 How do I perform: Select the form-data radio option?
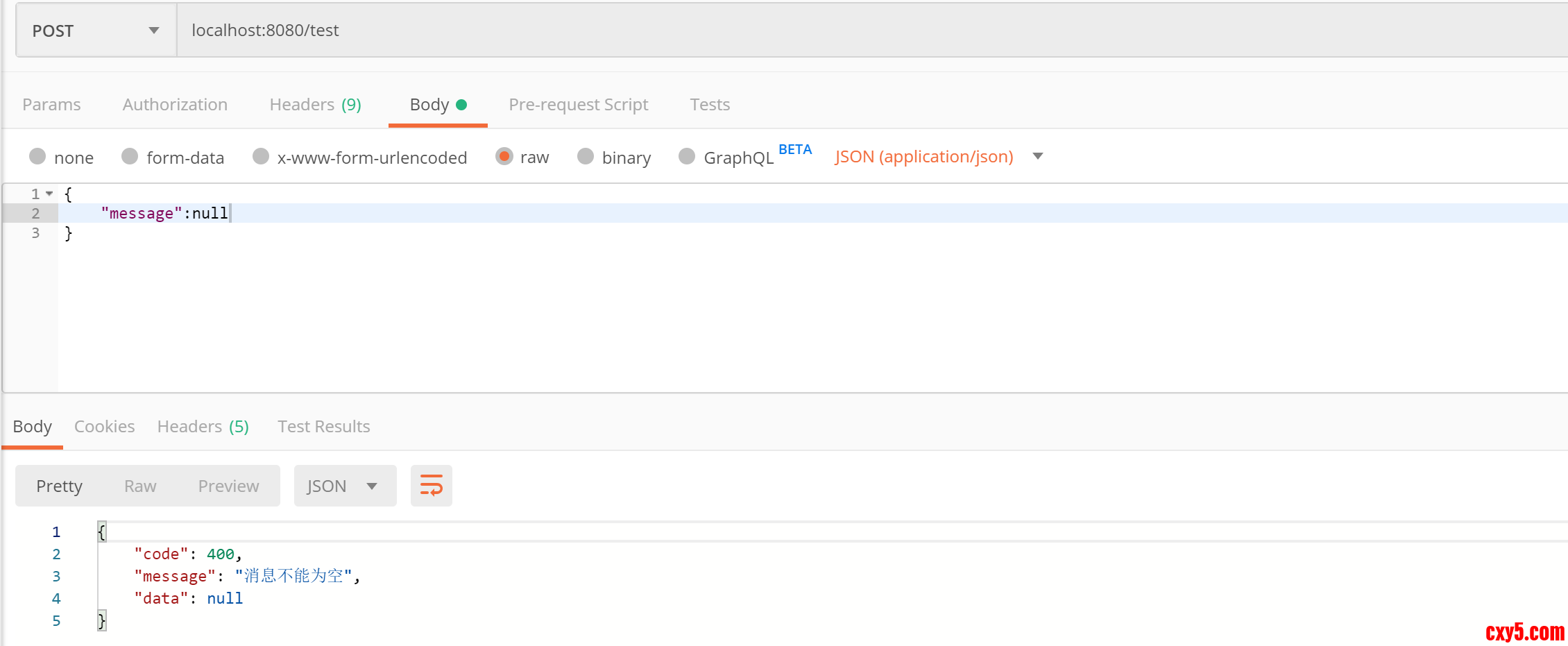pos(130,157)
